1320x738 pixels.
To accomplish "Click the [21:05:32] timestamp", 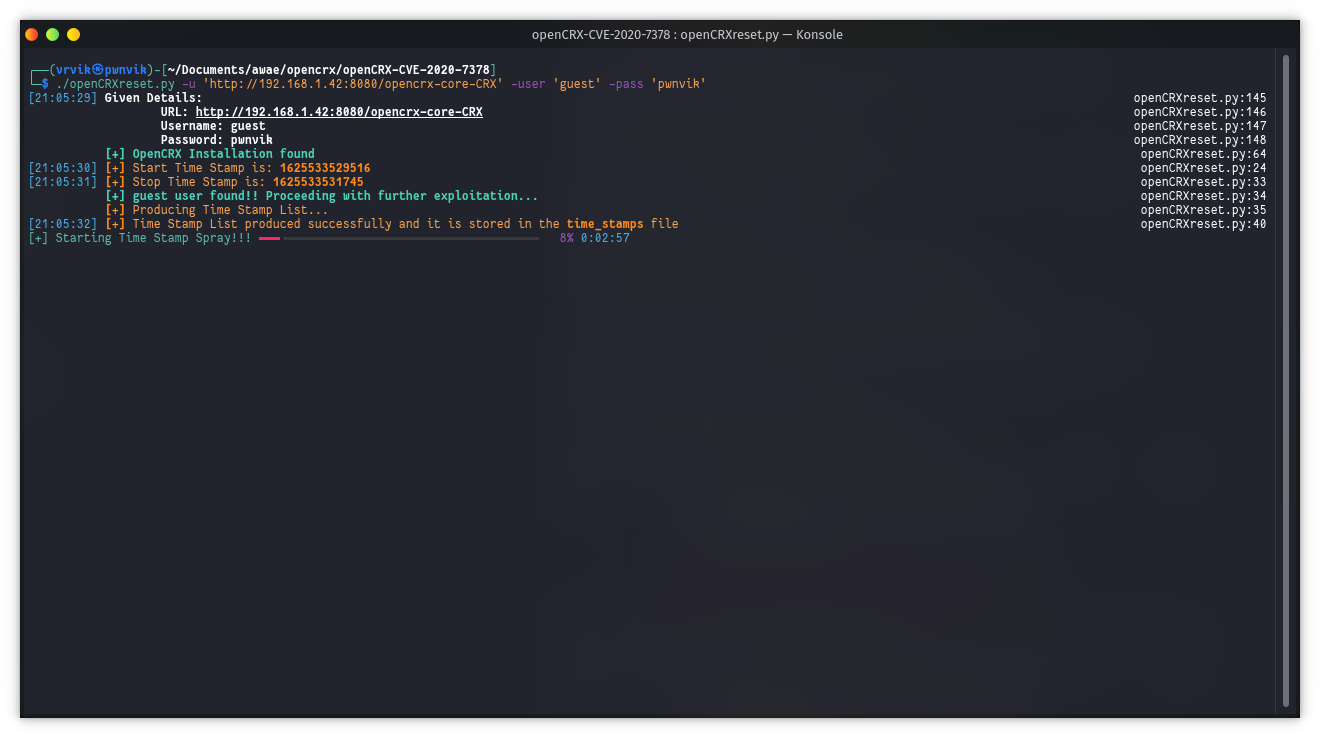I will 63,224.
